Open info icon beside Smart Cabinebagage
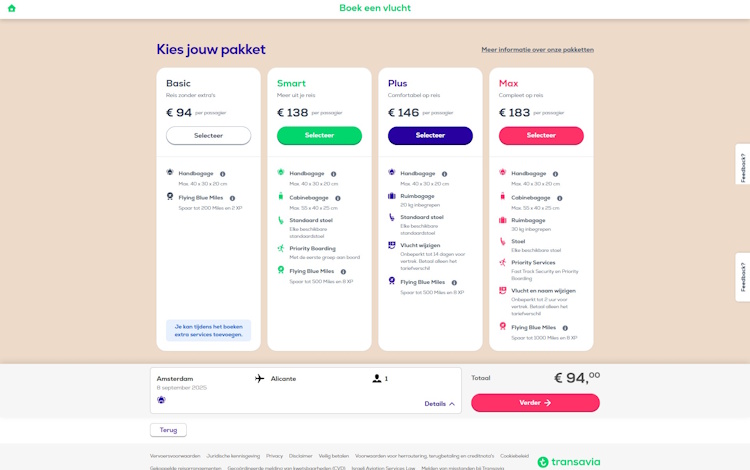 click(x=338, y=198)
